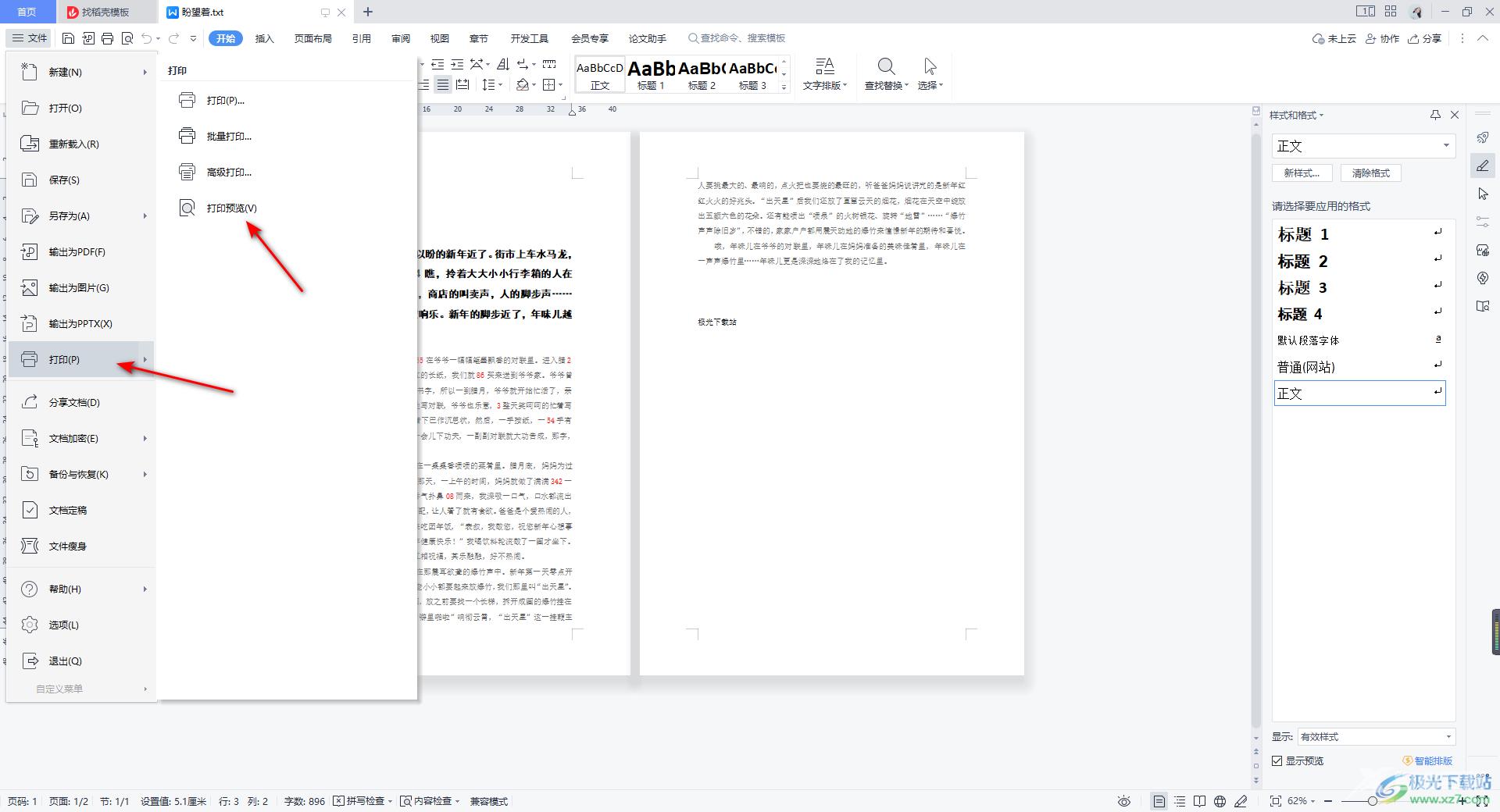This screenshot has height=812, width=1500.
Task: Click the 协作 collaborate button
Action: pyautogui.click(x=1382, y=38)
